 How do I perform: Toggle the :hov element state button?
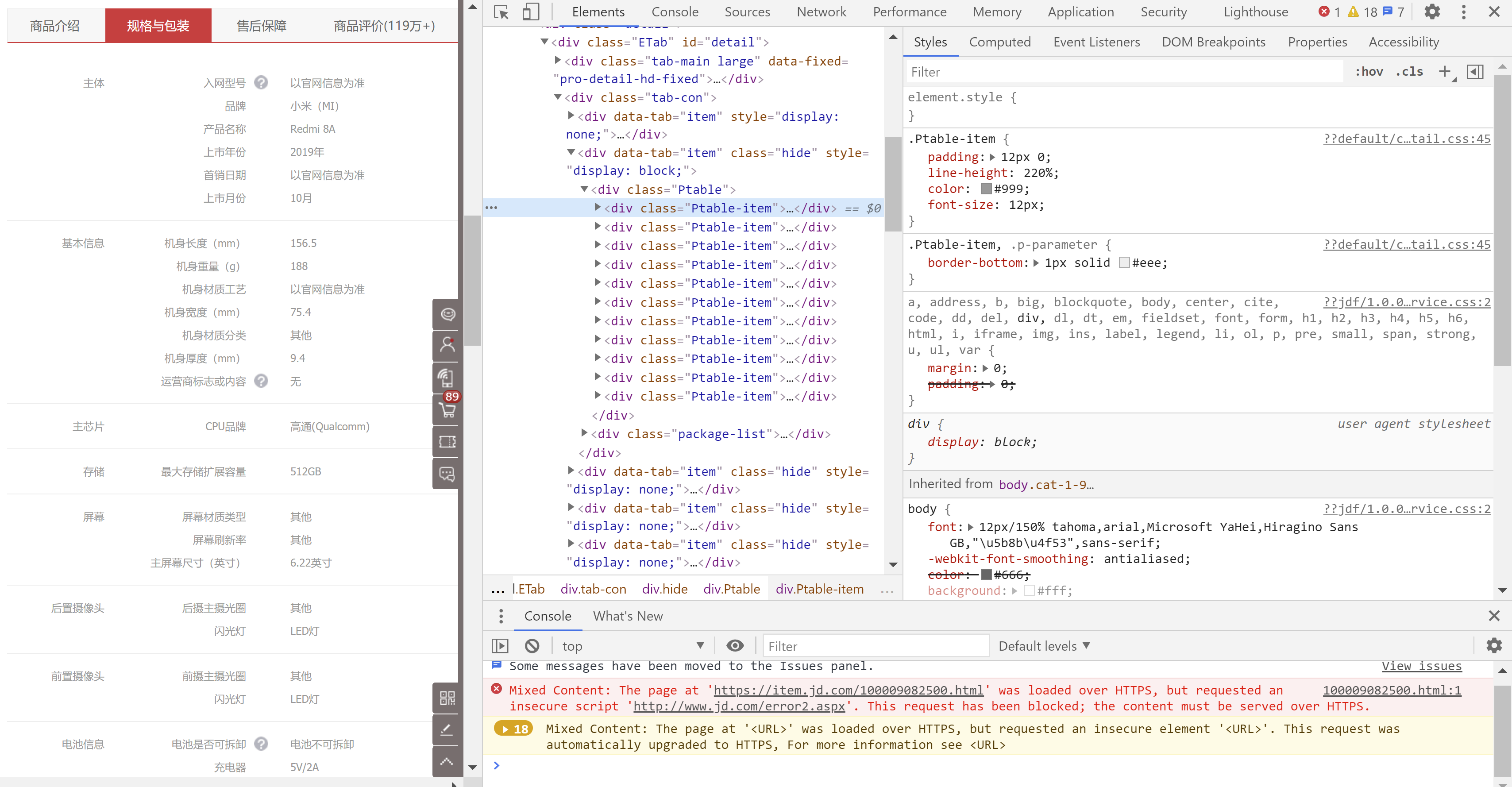(1369, 72)
